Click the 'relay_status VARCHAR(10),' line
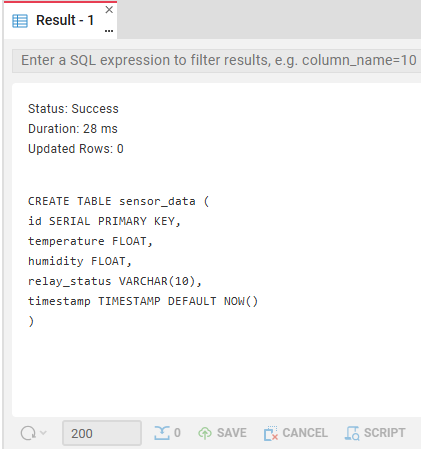Viewport: 421px width, 449px height. coord(115,281)
